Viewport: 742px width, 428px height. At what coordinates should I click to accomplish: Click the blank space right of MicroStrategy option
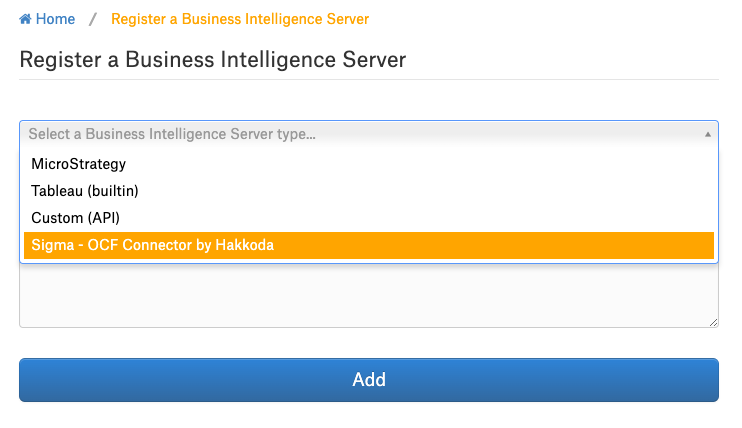(419, 164)
